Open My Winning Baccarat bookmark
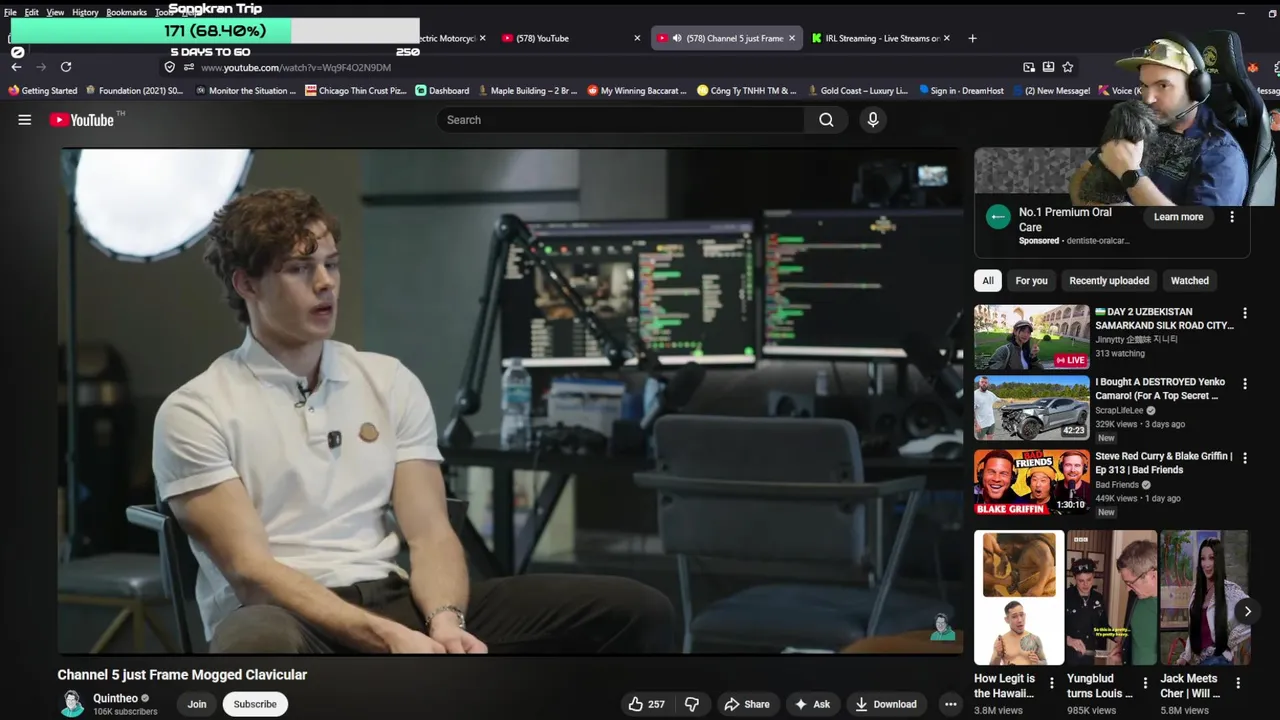Image resolution: width=1280 pixels, height=720 pixels. pyautogui.click(x=637, y=91)
